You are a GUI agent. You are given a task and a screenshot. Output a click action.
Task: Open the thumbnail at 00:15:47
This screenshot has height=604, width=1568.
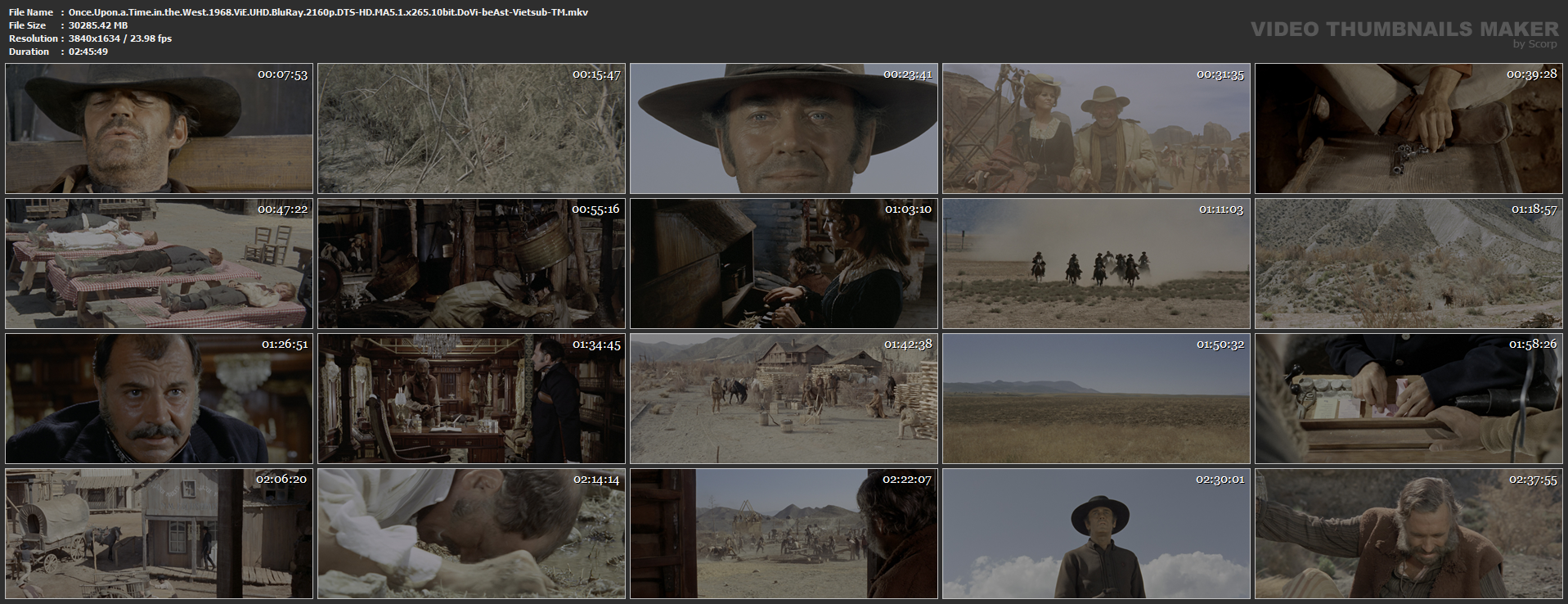(471, 128)
